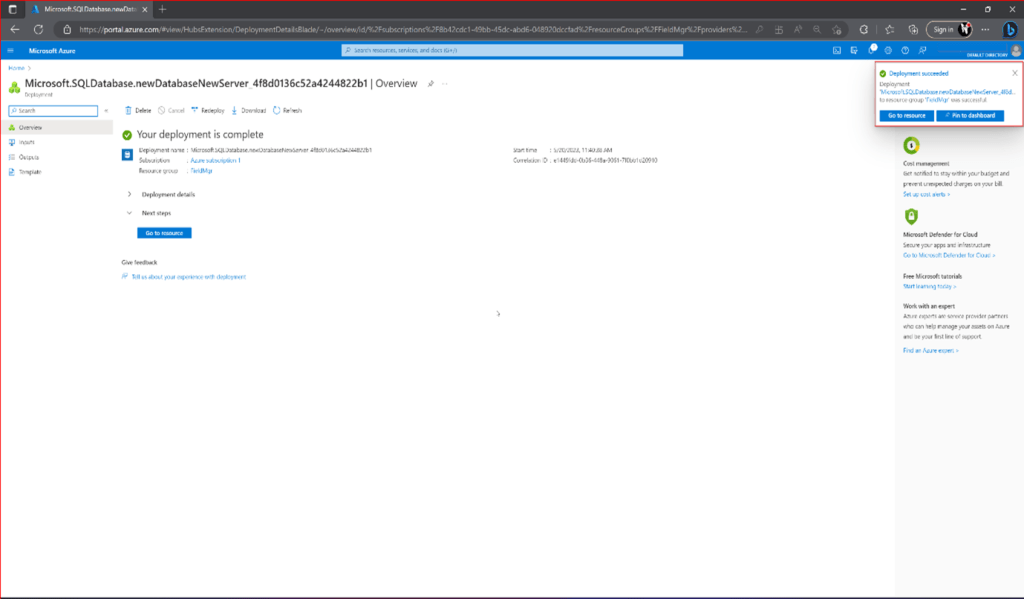This screenshot has width=1024, height=599.
Task: Open browser Settings and more ellipsis
Action: [985, 29]
